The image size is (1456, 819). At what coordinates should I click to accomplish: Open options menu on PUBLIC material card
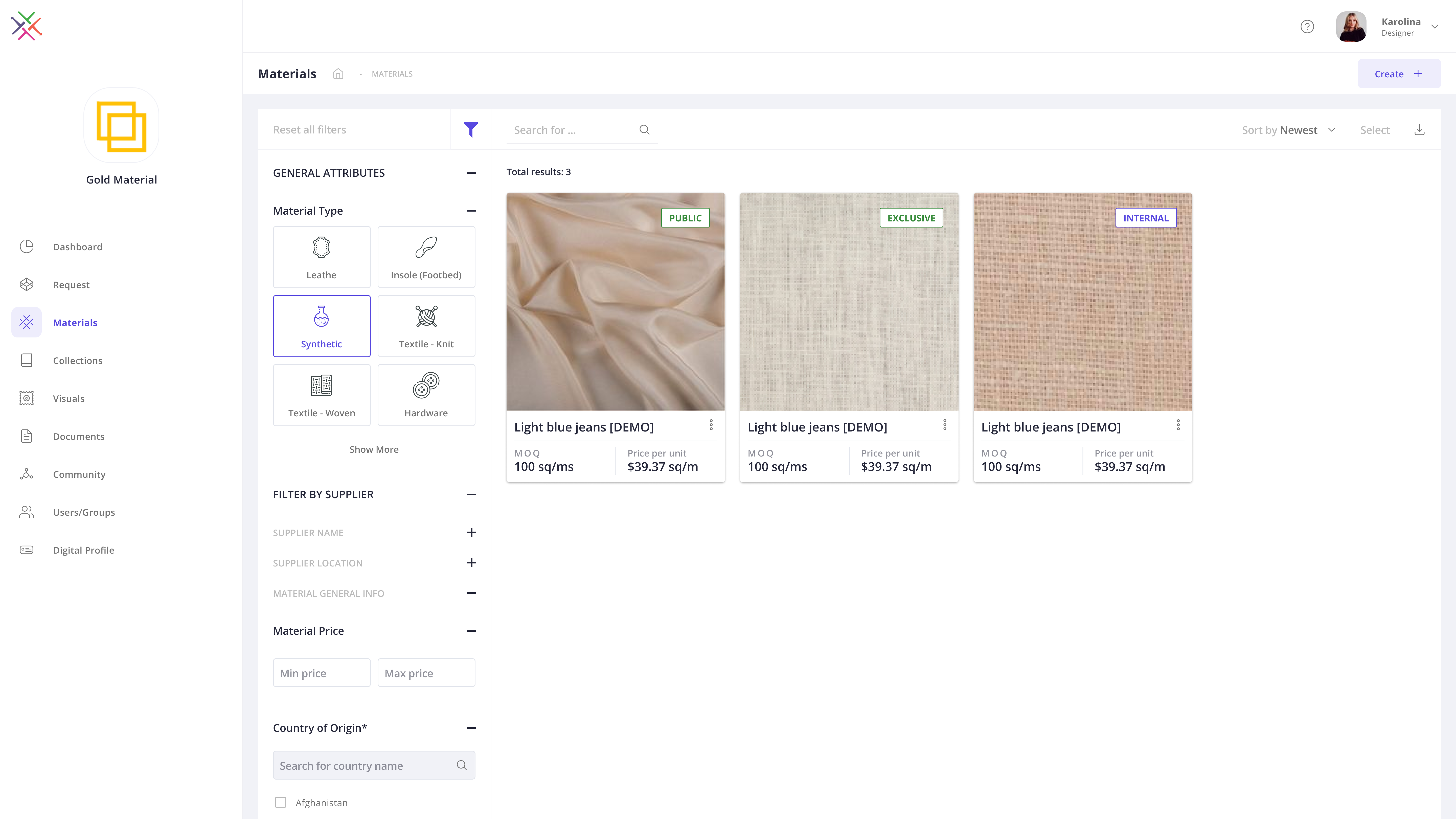(x=711, y=425)
